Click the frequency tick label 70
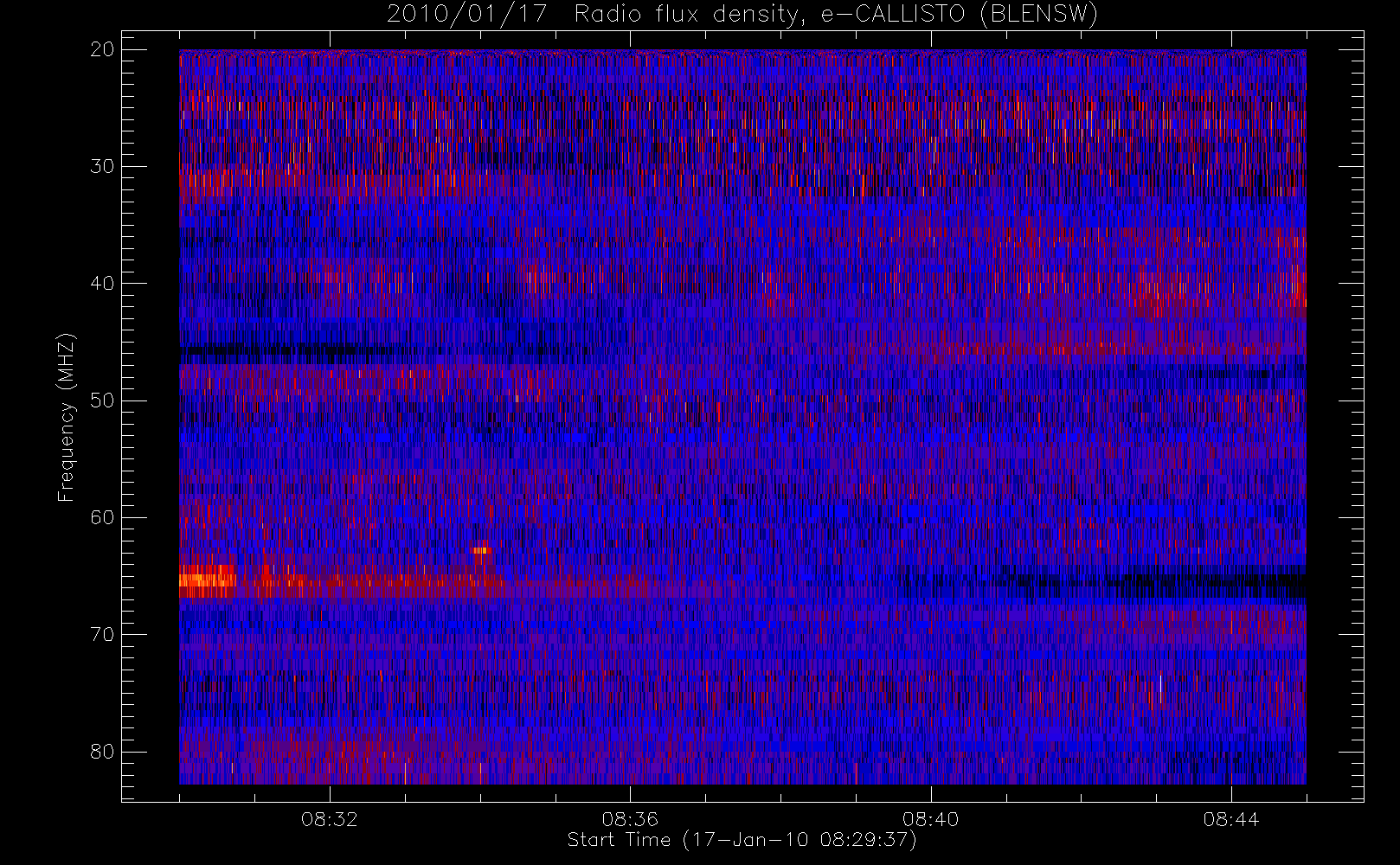Image resolution: width=1400 pixels, height=865 pixels. 102,634
